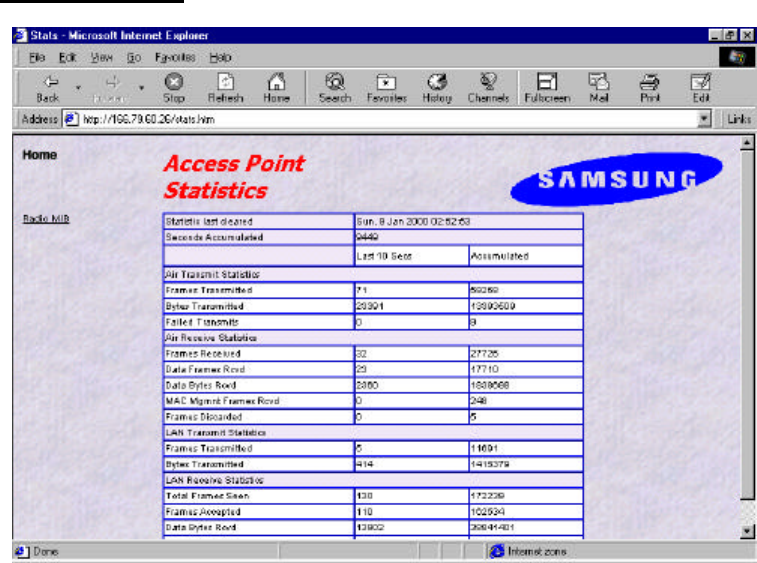Image resolution: width=757 pixels, height=563 pixels.
Task: Open the Edit menu in the menu bar
Action: click(68, 58)
